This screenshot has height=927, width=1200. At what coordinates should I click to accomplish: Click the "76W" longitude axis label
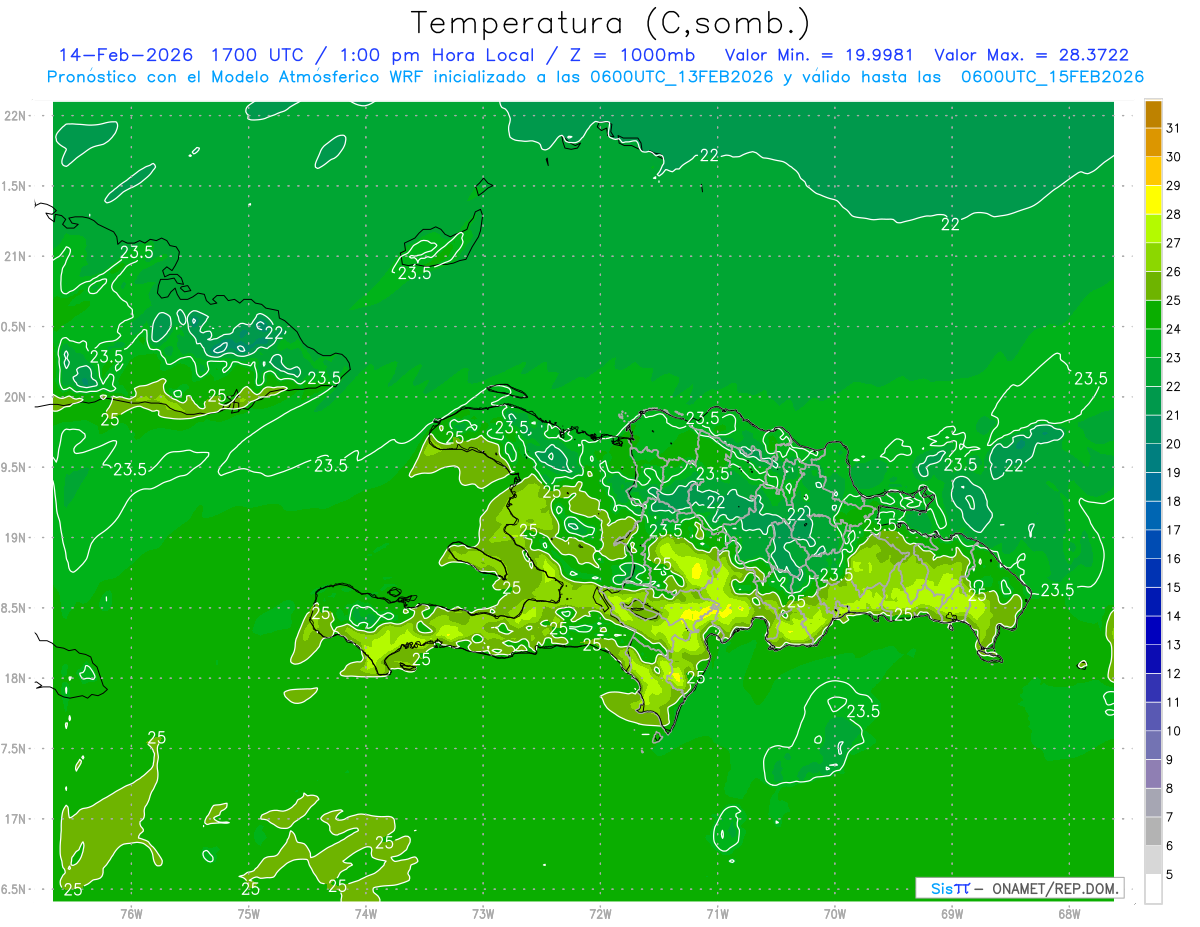click(x=131, y=914)
